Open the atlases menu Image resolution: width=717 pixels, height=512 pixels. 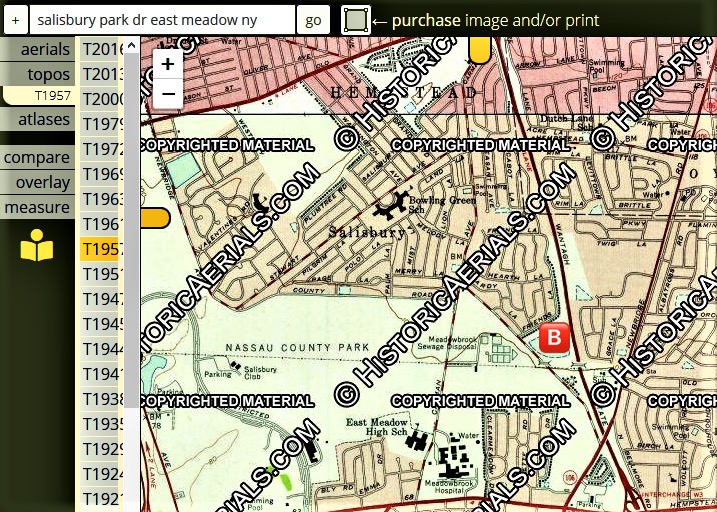coord(37,119)
